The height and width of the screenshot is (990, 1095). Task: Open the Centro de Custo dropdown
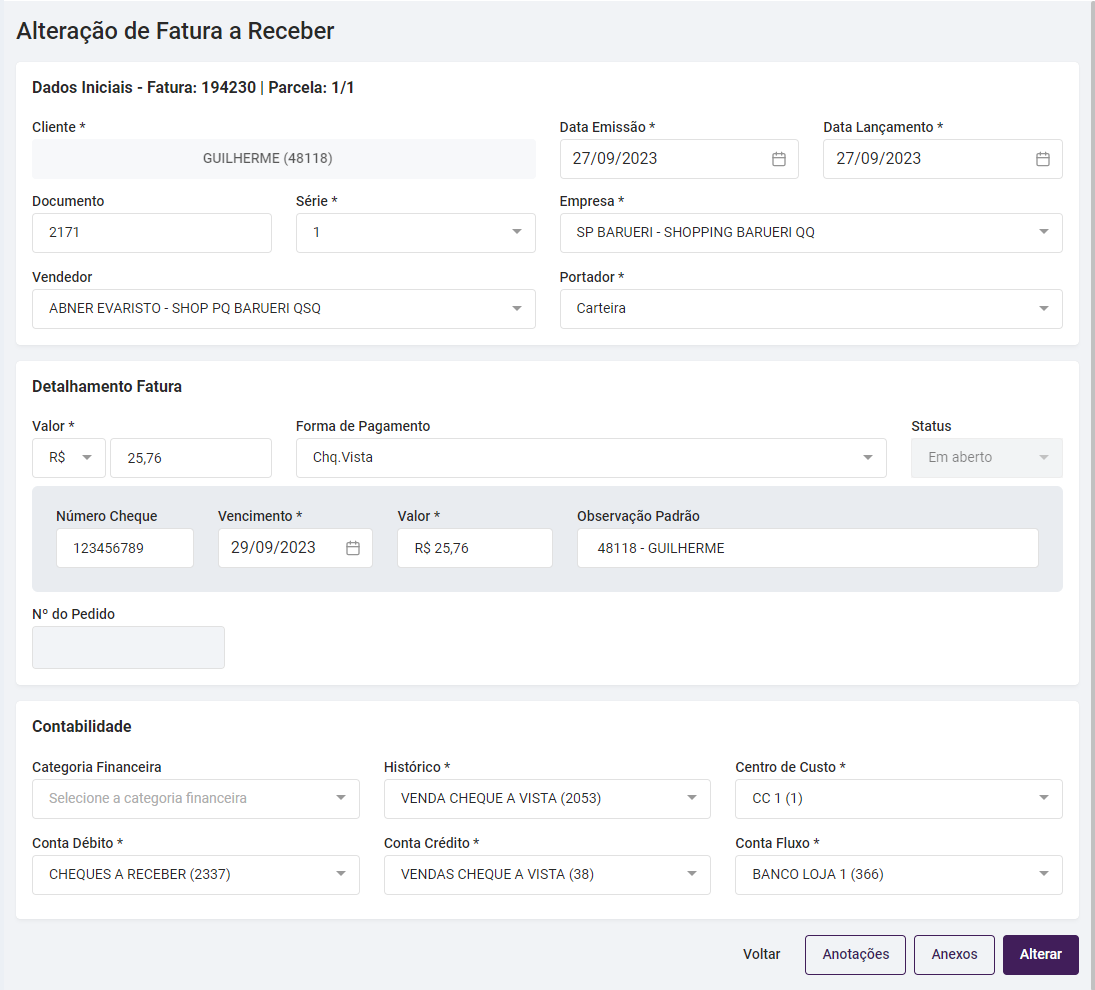pos(1043,799)
